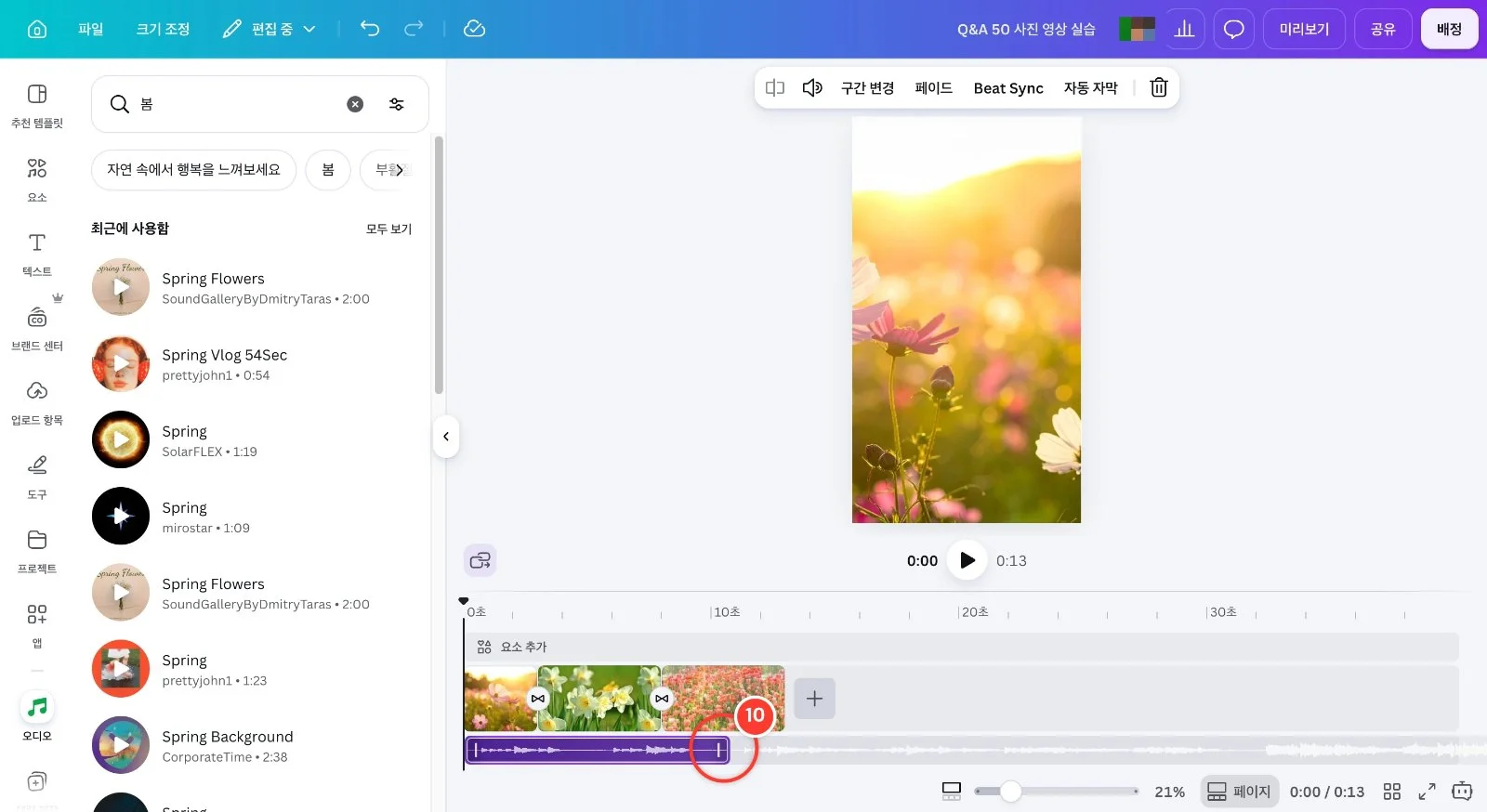
Task: Open the comments speech bubble
Action: click(x=1233, y=29)
